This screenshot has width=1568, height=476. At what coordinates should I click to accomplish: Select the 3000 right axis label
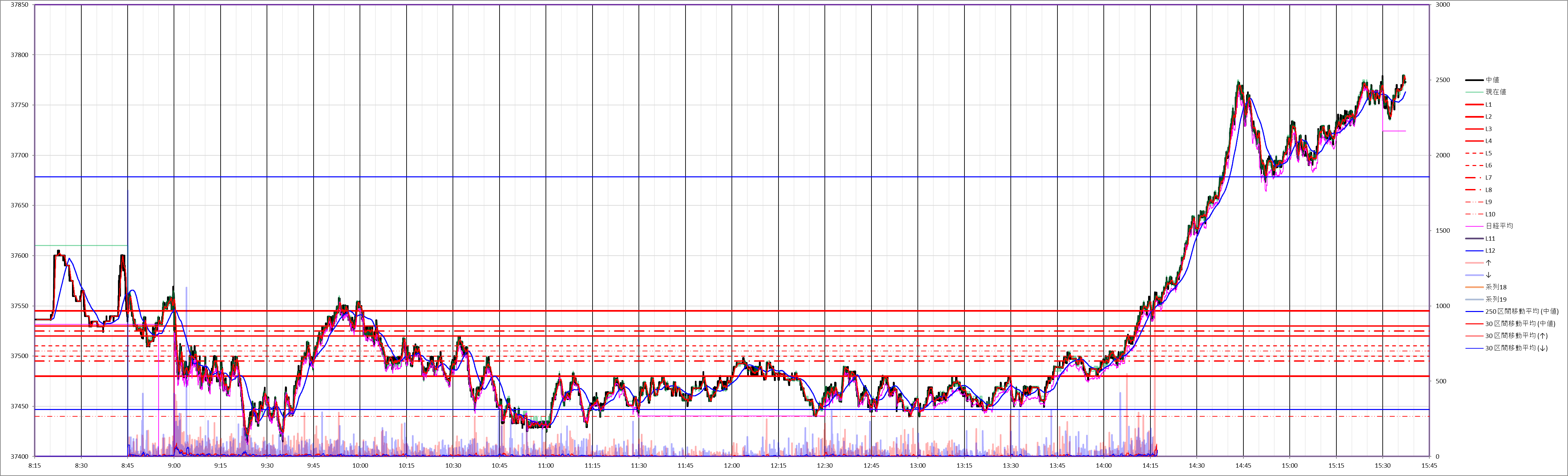1443,5
